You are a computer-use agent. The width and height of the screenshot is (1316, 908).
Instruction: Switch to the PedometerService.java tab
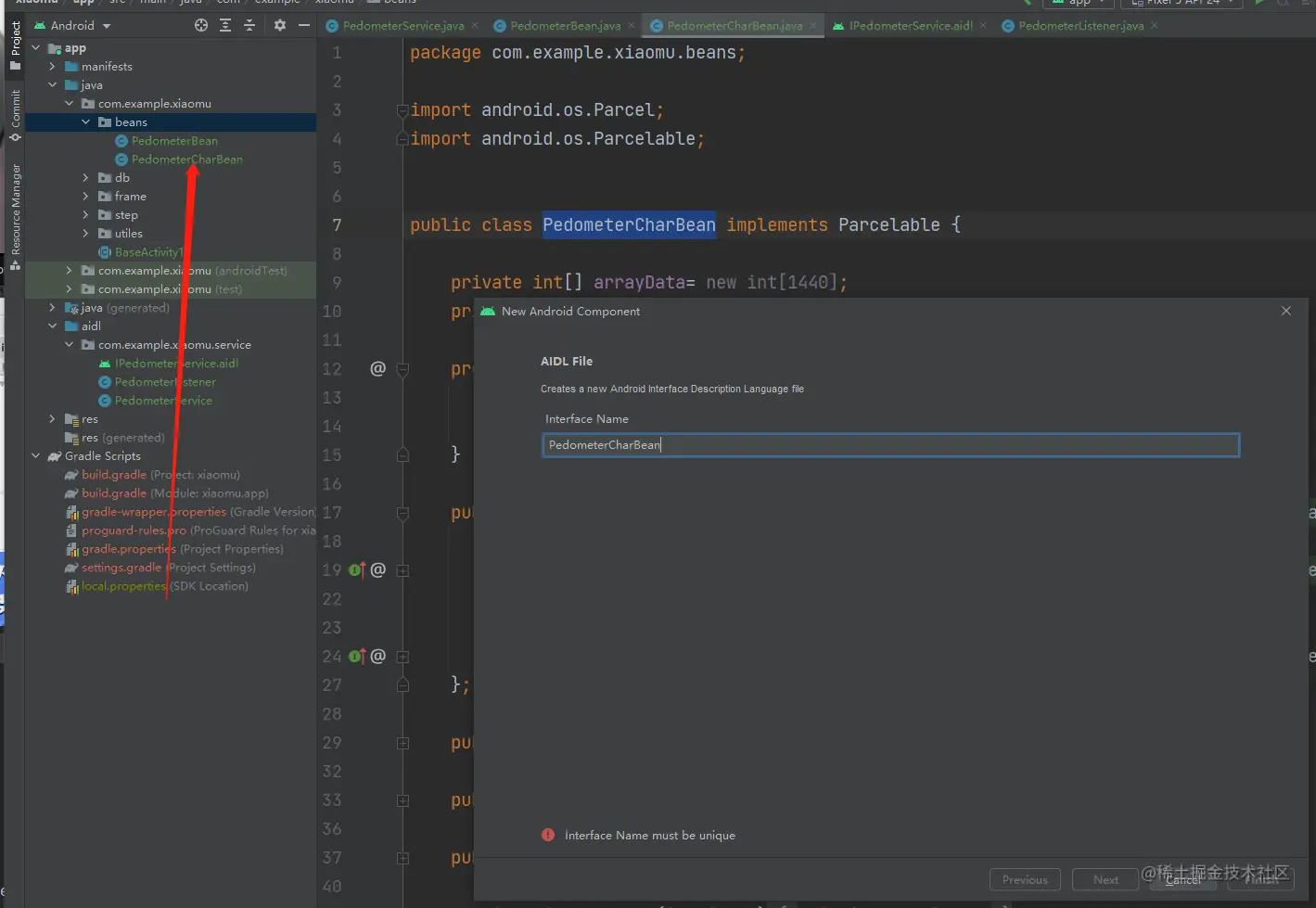(402, 26)
